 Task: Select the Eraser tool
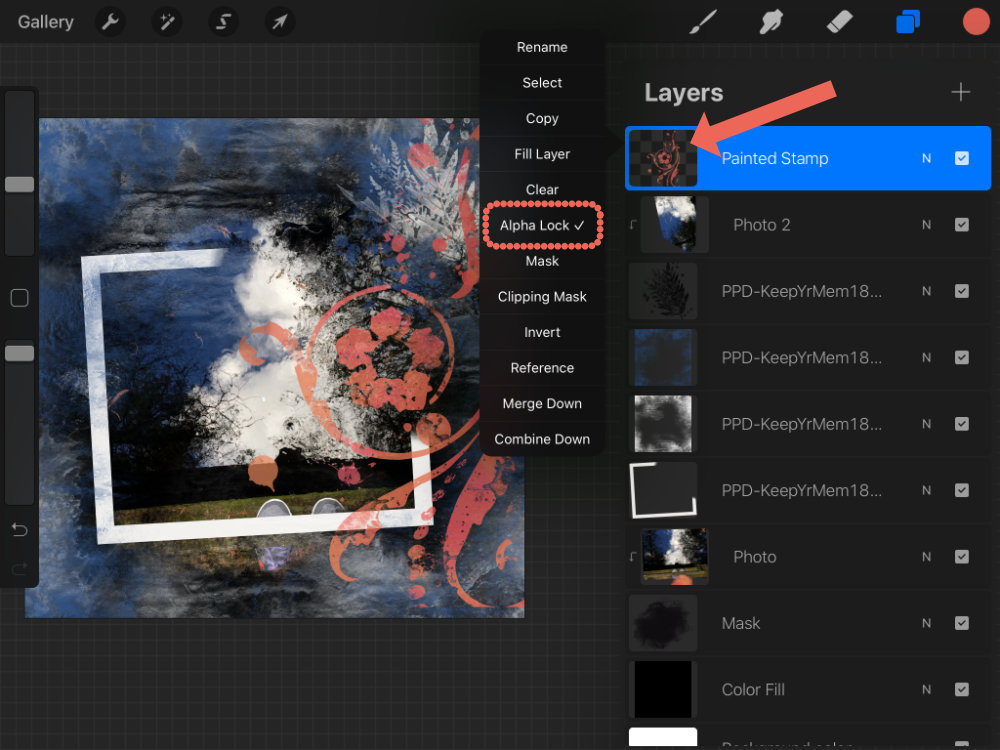tap(839, 22)
